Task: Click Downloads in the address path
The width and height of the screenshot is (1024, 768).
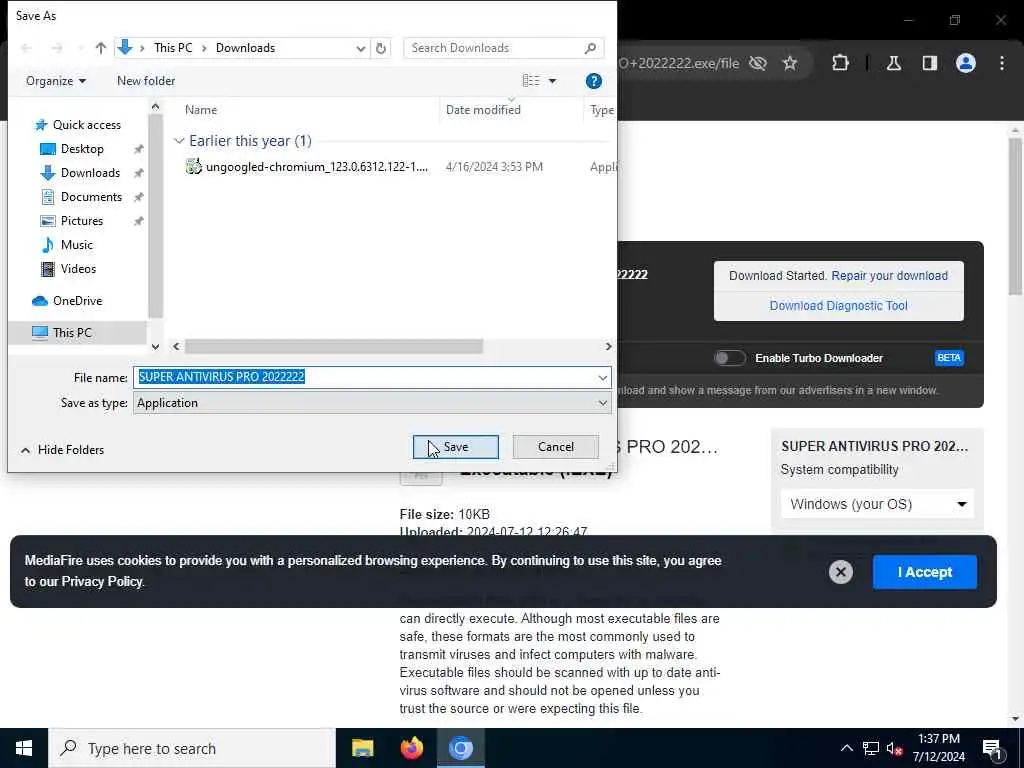Action: 246,48
